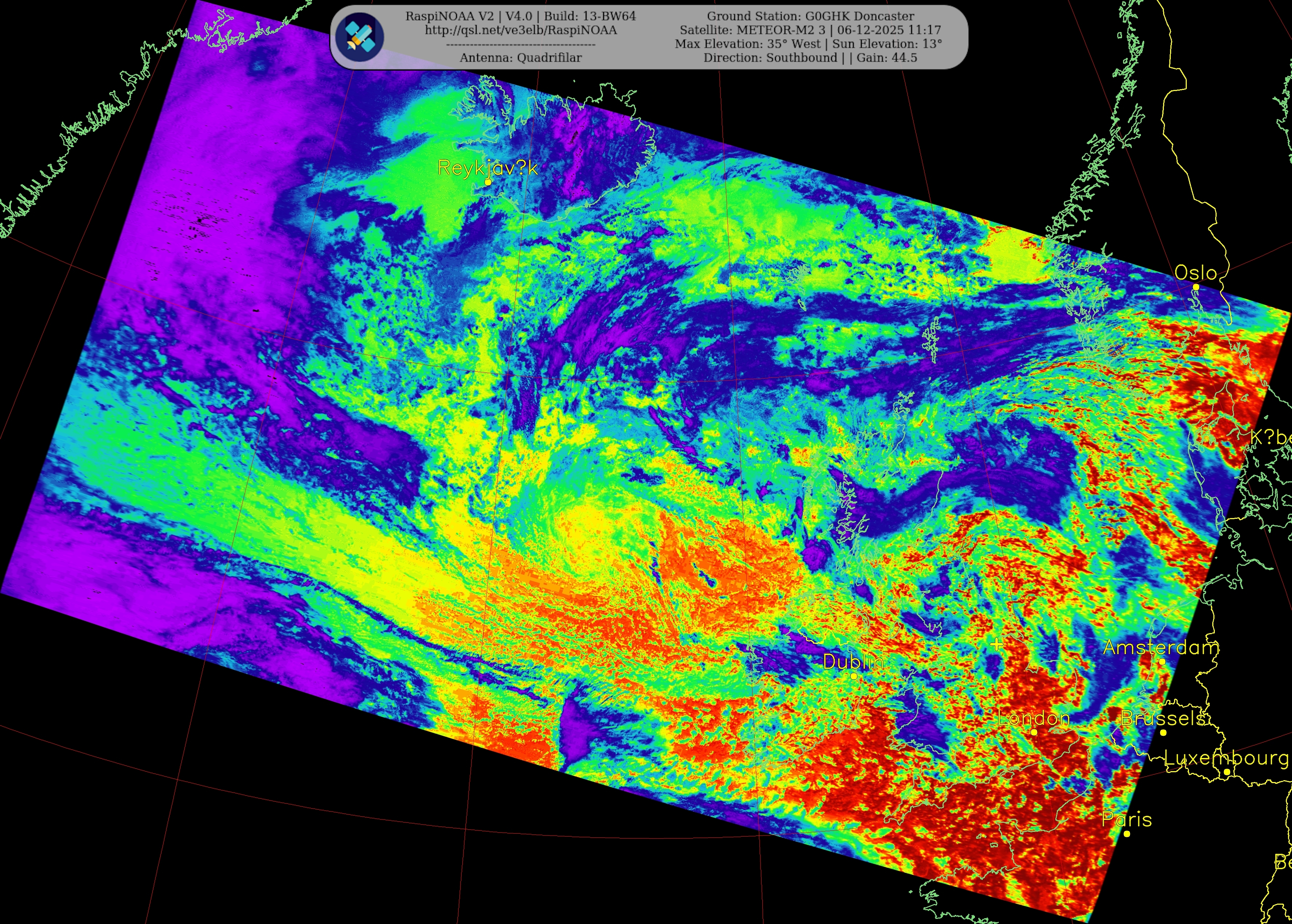The image size is (1292, 924).
Task: Click the yellow ground station crosshair marker
Action: point(996,644)
